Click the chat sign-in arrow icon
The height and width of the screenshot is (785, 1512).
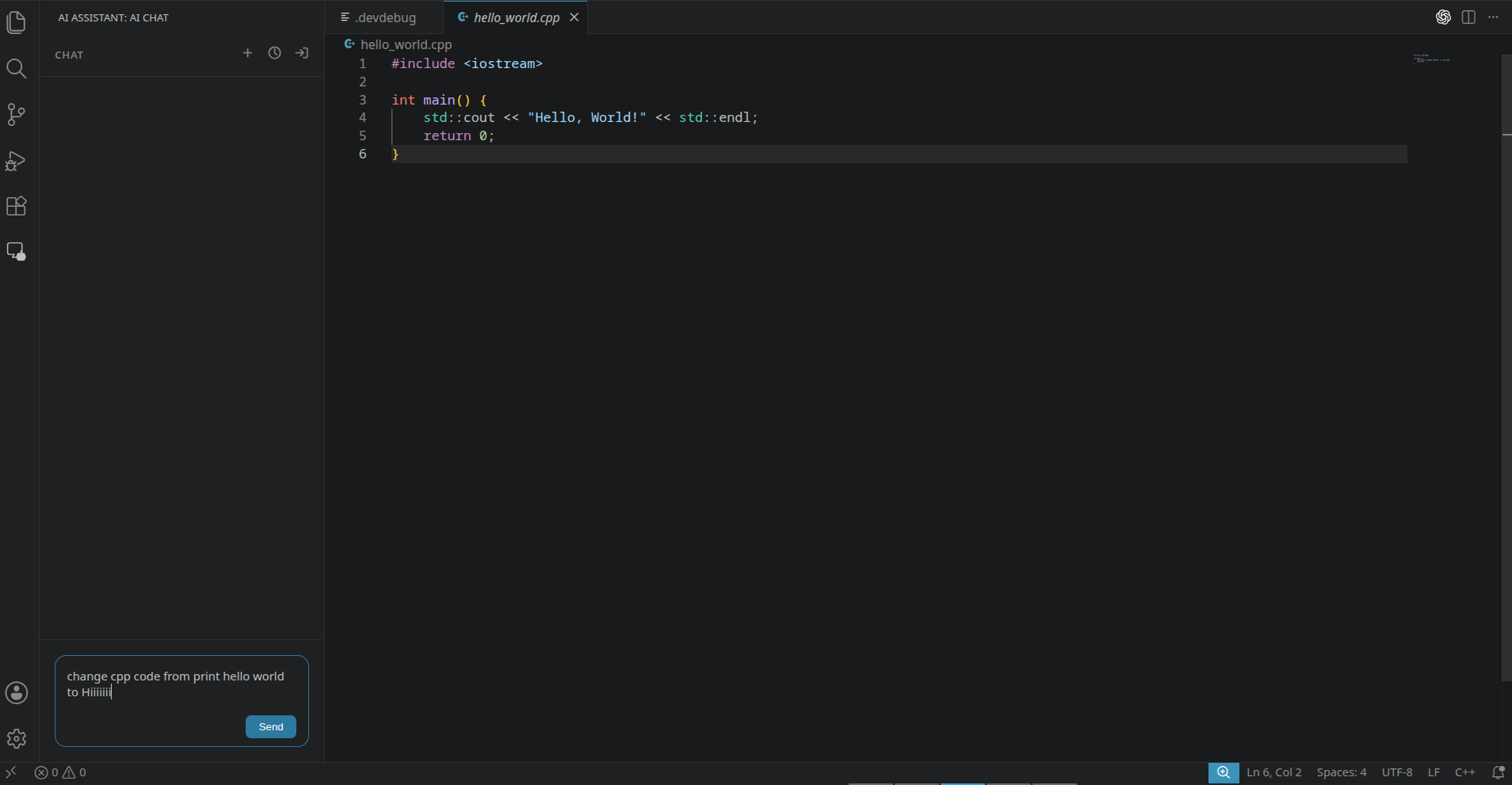(302, 53)
